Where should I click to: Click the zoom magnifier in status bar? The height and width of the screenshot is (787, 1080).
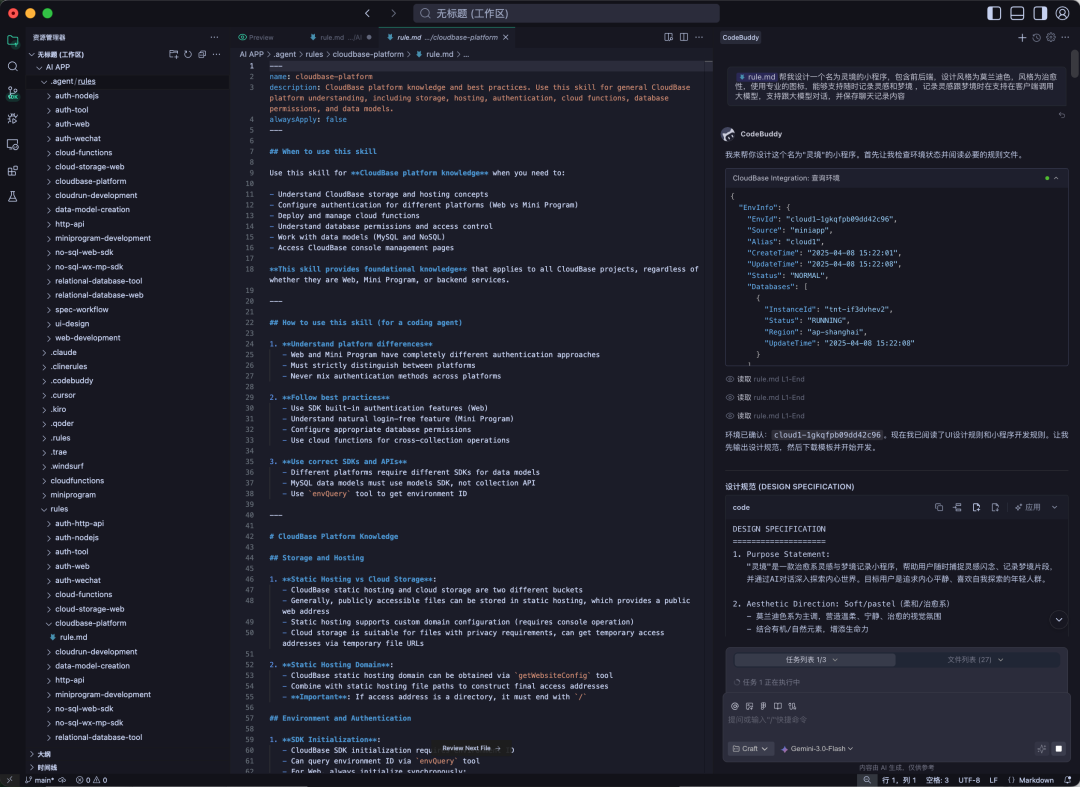tap(867, 780)
